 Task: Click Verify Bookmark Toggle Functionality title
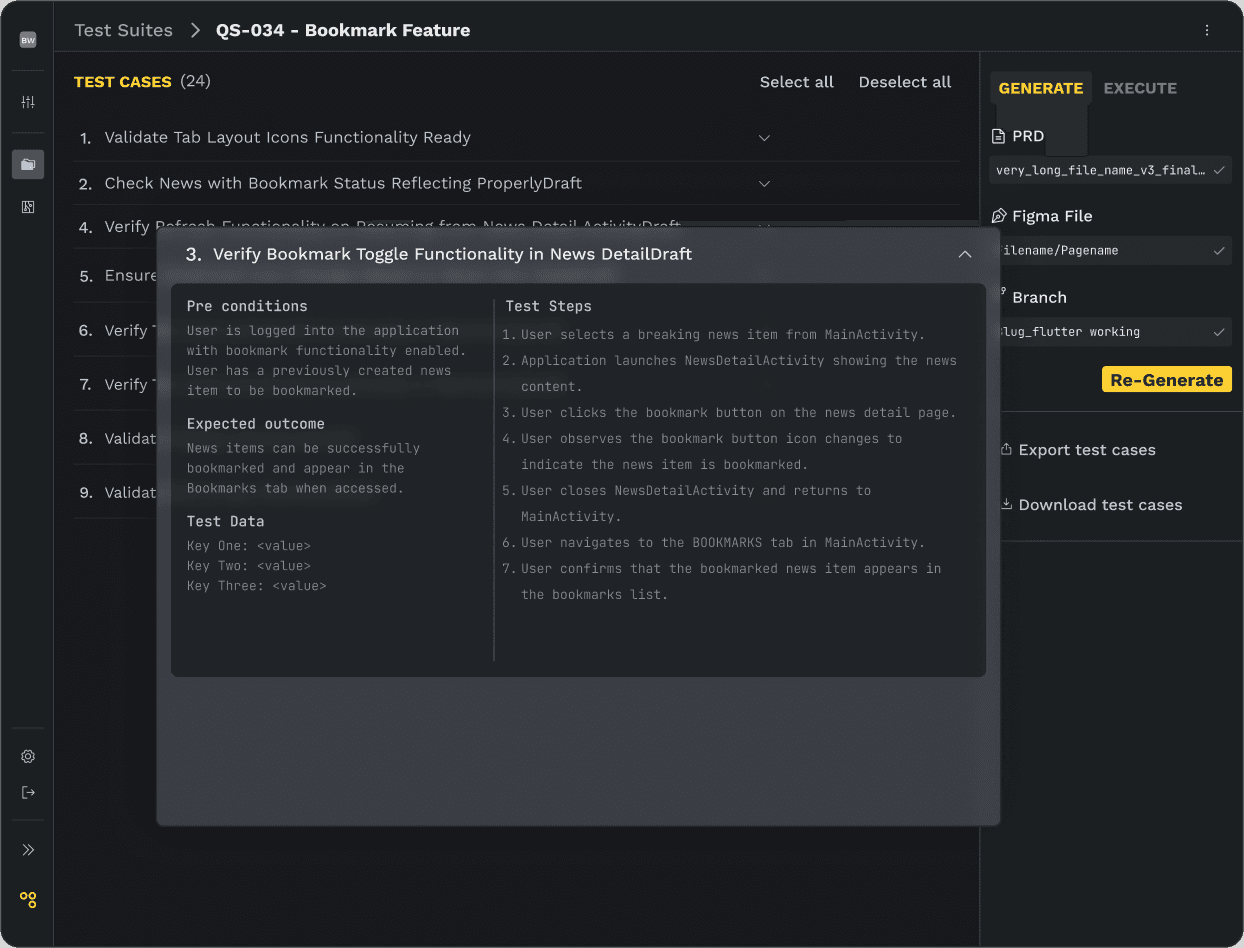[x=453, y=254]
